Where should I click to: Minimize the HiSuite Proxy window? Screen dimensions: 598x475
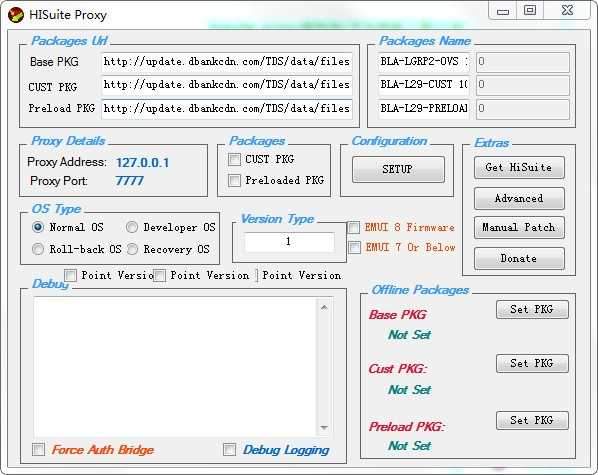click(x=503, y=10)
